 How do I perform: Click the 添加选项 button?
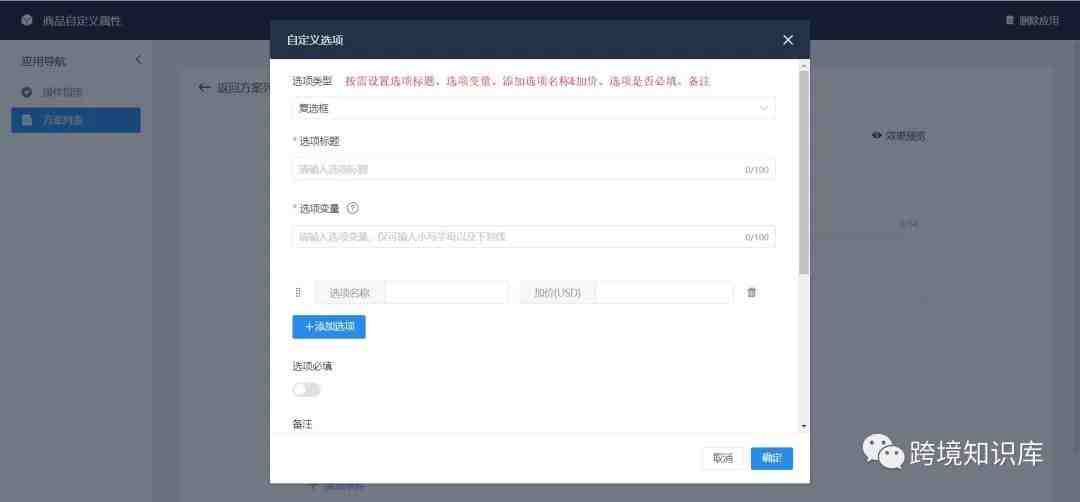point(329,327)
